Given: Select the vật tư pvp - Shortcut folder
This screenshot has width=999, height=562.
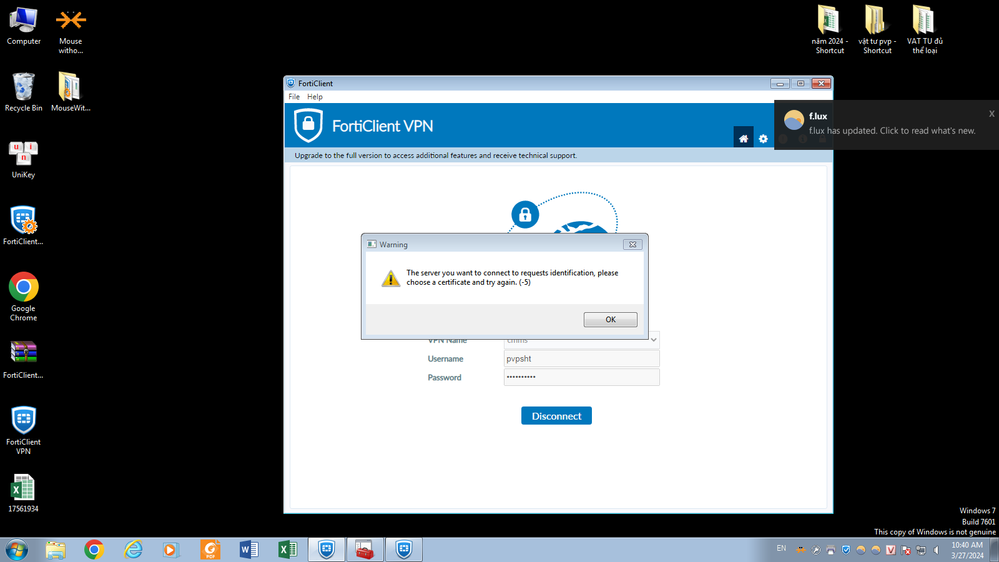Looking at the screenshot, I should pos(877,29).
